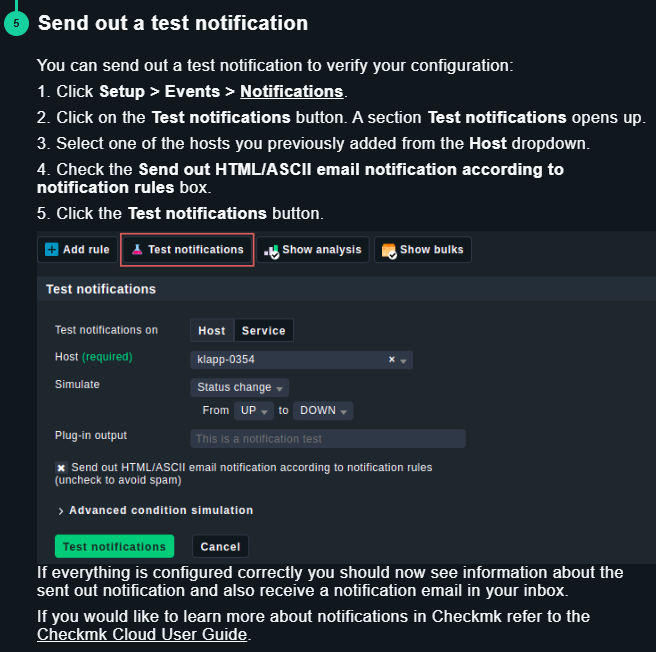Click the Test notifications section header

pyautogui.click(x=101, y=289)
